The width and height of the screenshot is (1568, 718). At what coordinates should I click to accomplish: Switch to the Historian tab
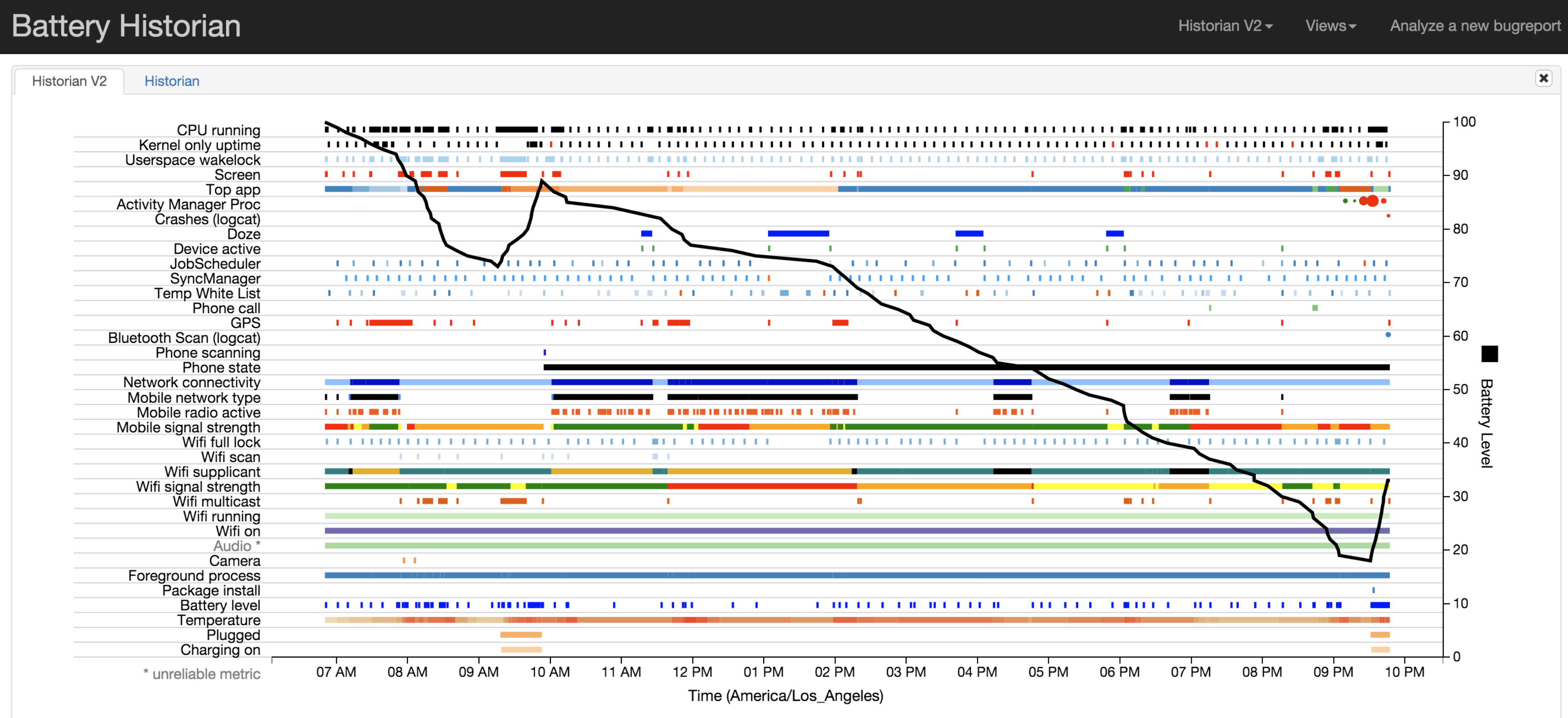click(172, 81)
